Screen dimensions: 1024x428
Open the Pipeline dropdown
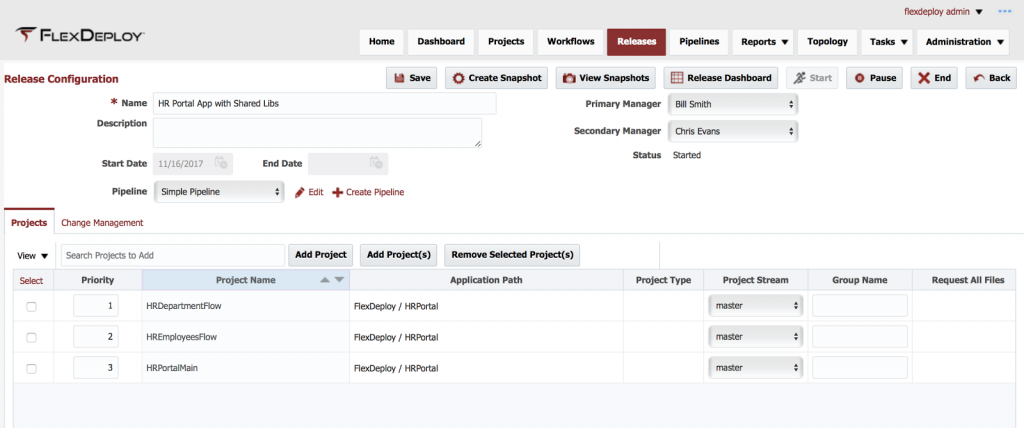click(218, 192)
